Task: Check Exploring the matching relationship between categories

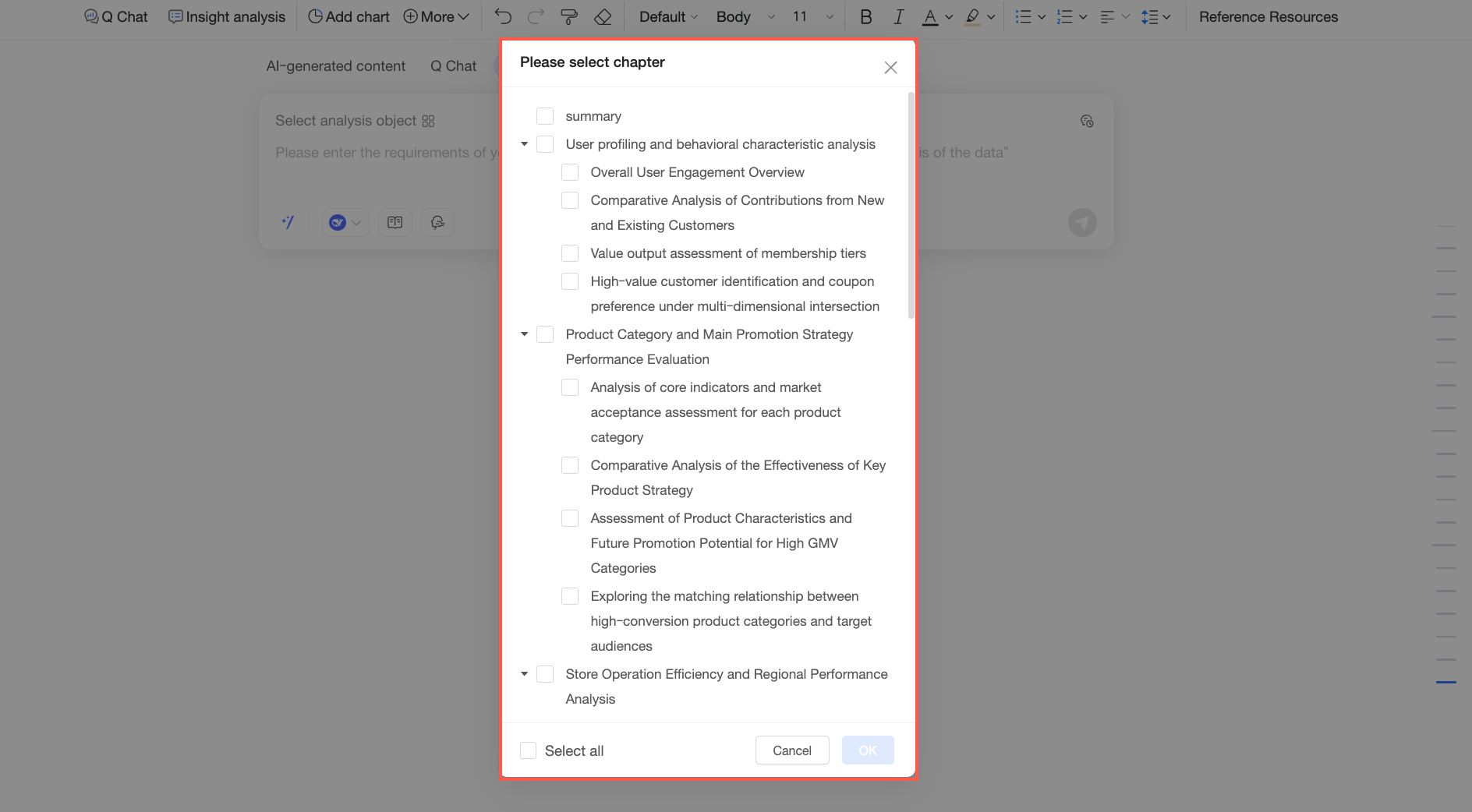Action: 570,596
